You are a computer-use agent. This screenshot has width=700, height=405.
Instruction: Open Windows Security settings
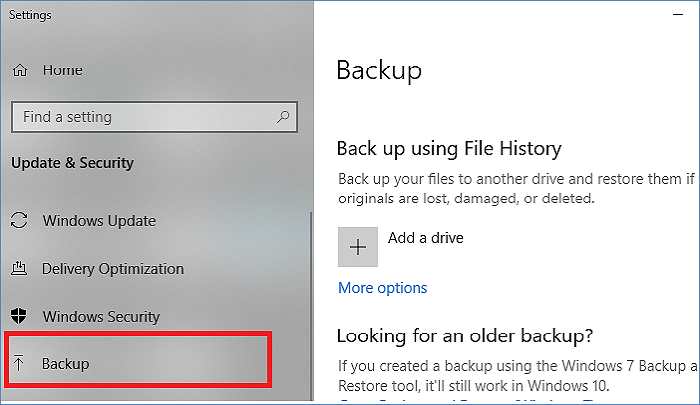tap(100, 317)
